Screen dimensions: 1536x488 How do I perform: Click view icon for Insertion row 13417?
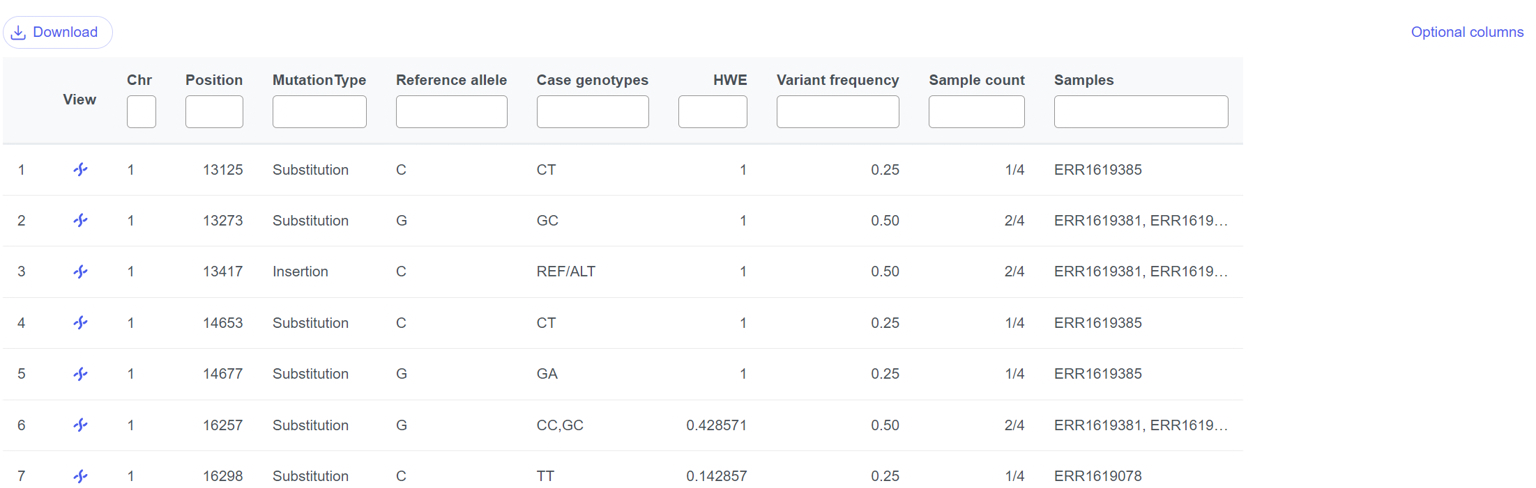[80, 272]
